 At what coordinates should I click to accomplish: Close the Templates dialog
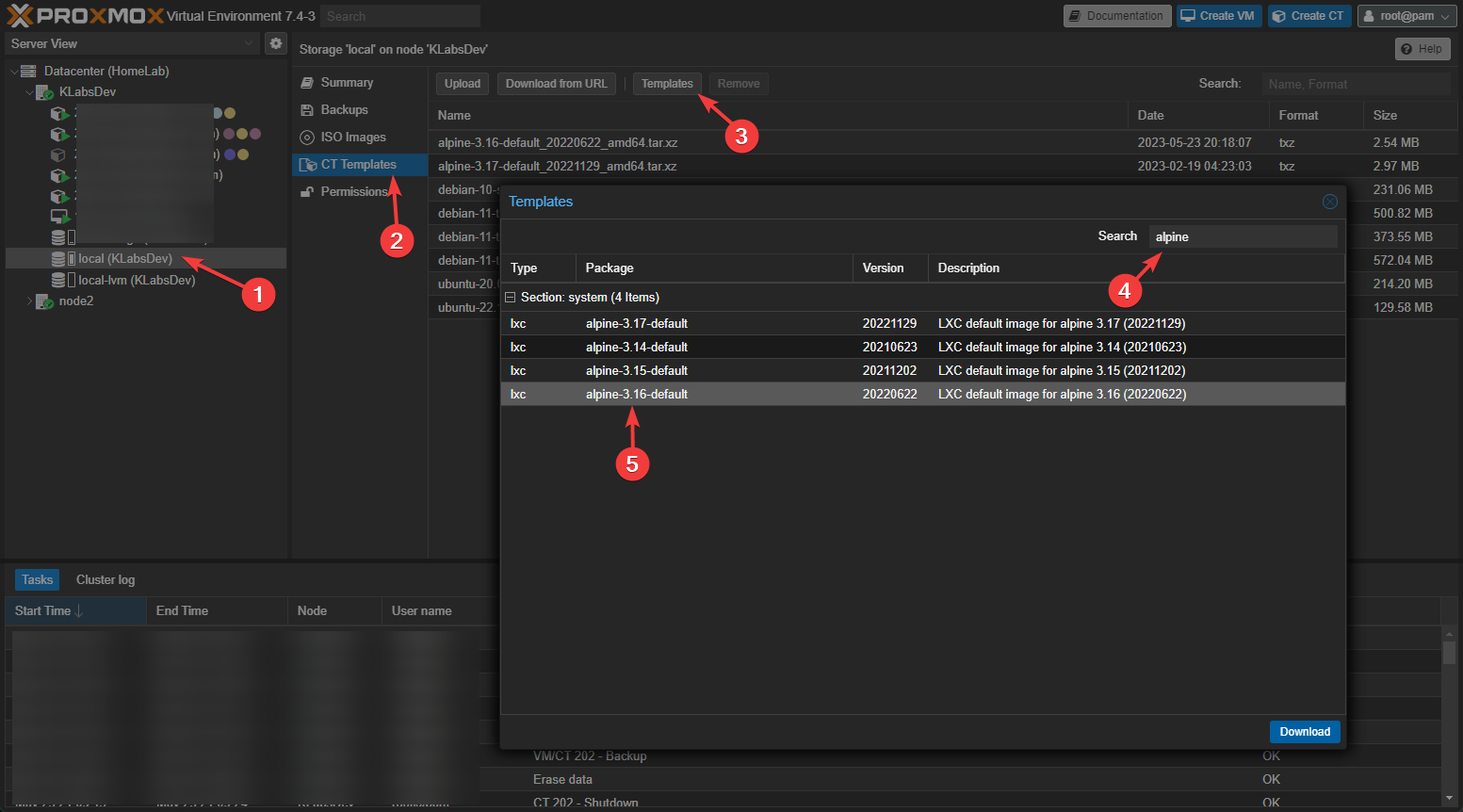1330,202
